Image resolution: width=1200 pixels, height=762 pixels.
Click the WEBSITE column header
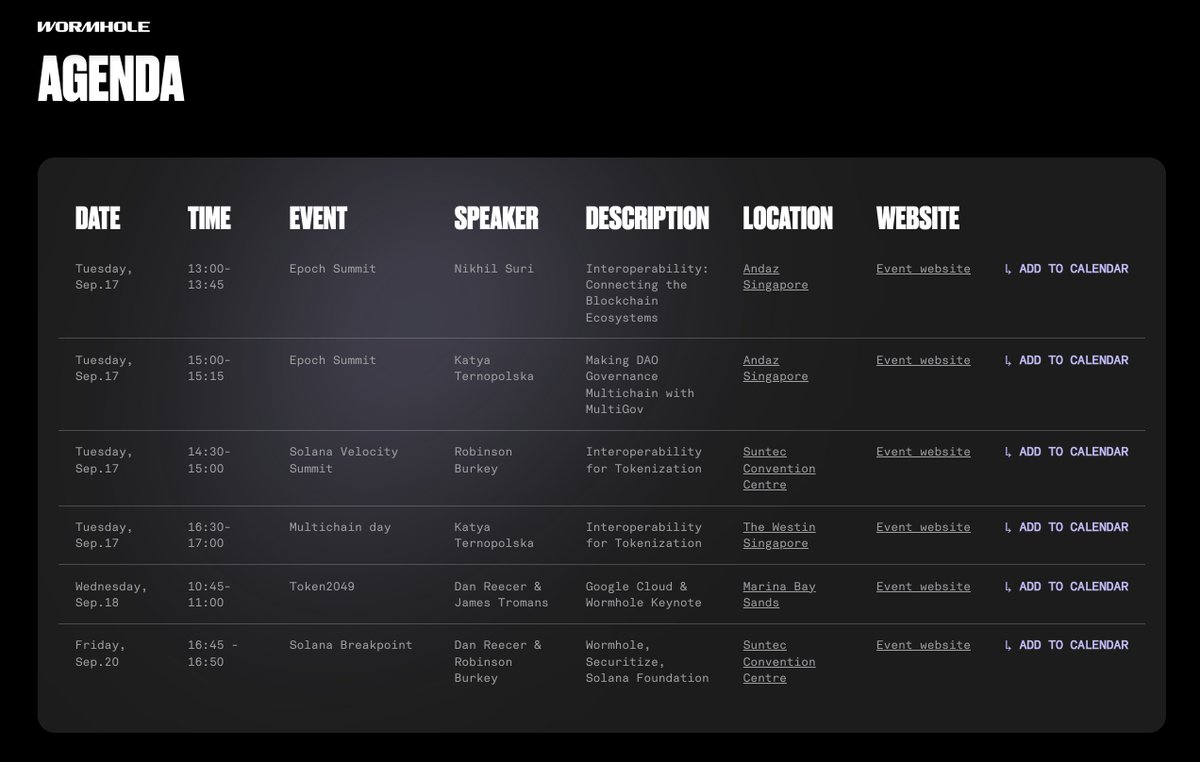pos(918,218)
